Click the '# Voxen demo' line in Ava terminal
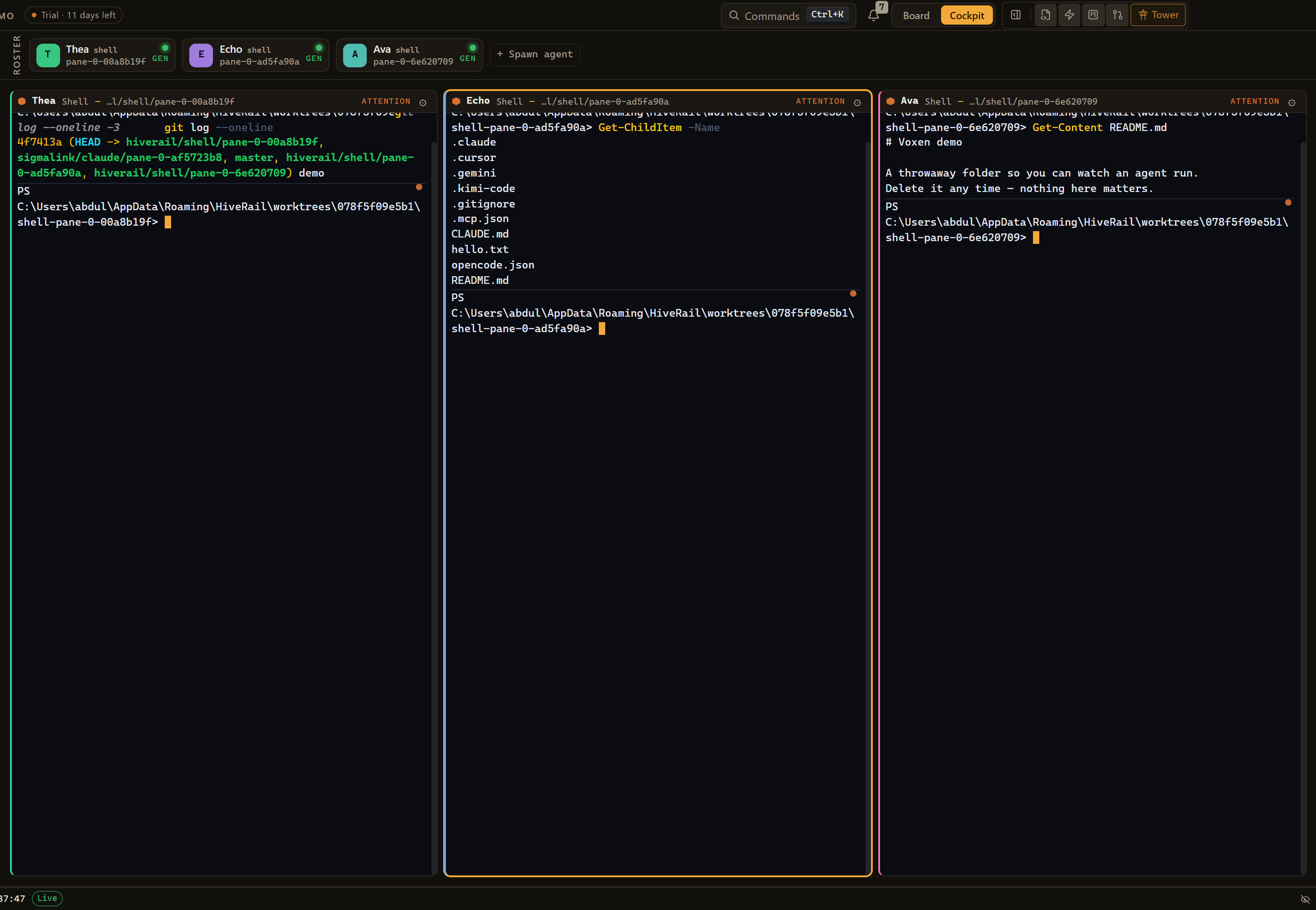The width and height of the screenshot is (1316, 910). point(924,142)
